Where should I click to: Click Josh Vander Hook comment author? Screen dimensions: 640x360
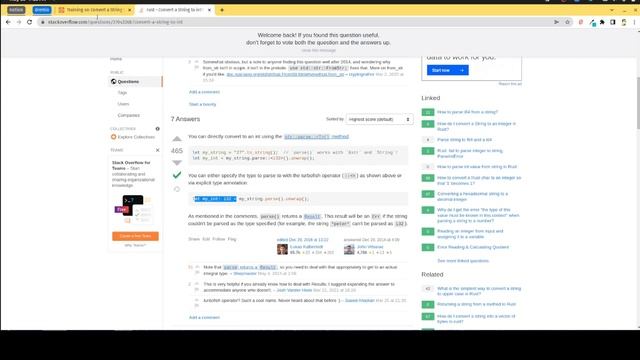(x=294, y=290)
